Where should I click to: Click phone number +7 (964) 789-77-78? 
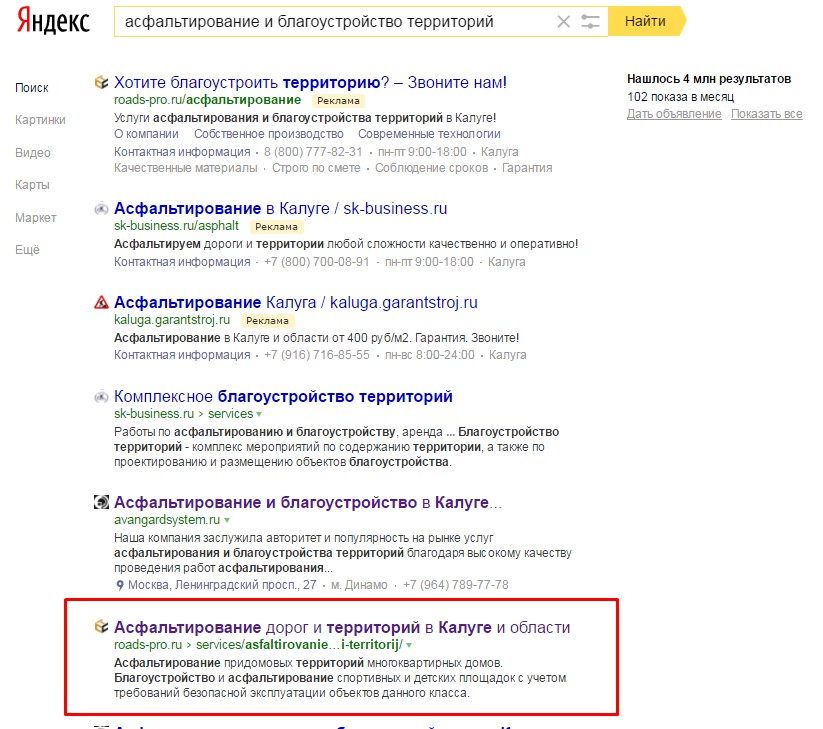(456, 585)
